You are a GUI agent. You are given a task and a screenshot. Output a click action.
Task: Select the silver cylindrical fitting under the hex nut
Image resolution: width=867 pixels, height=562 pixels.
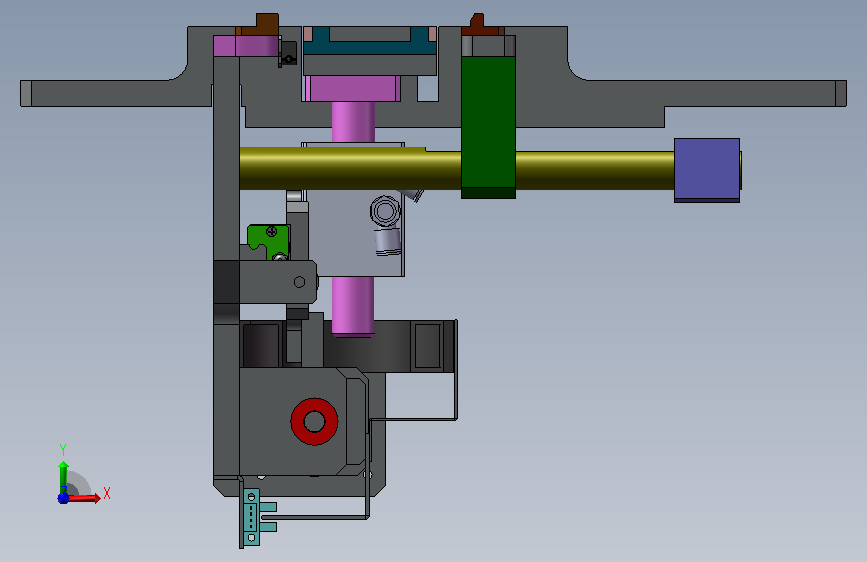click(388, 242)
